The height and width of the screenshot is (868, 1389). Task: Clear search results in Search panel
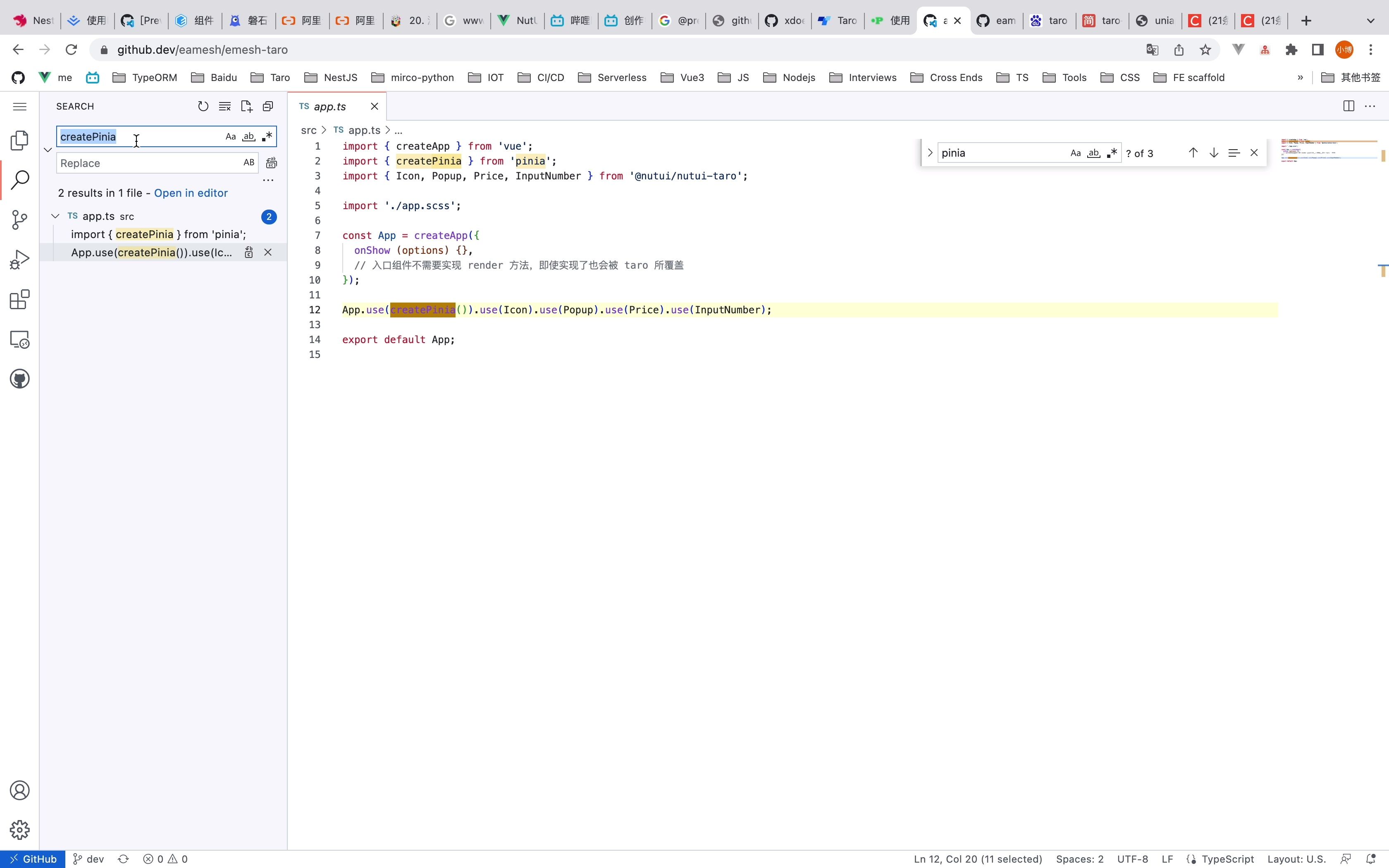224,106
